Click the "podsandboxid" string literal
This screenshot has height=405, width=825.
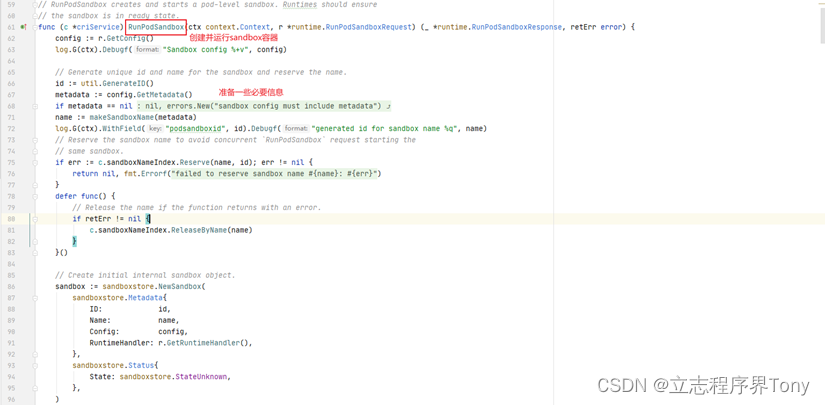tap(194, 129)
